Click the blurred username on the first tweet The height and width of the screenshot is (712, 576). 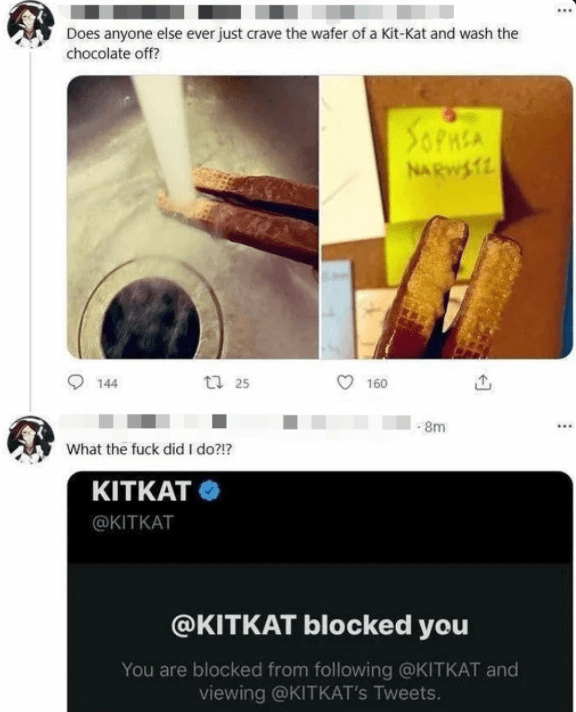pyautogui.click(x=262, y=12)
